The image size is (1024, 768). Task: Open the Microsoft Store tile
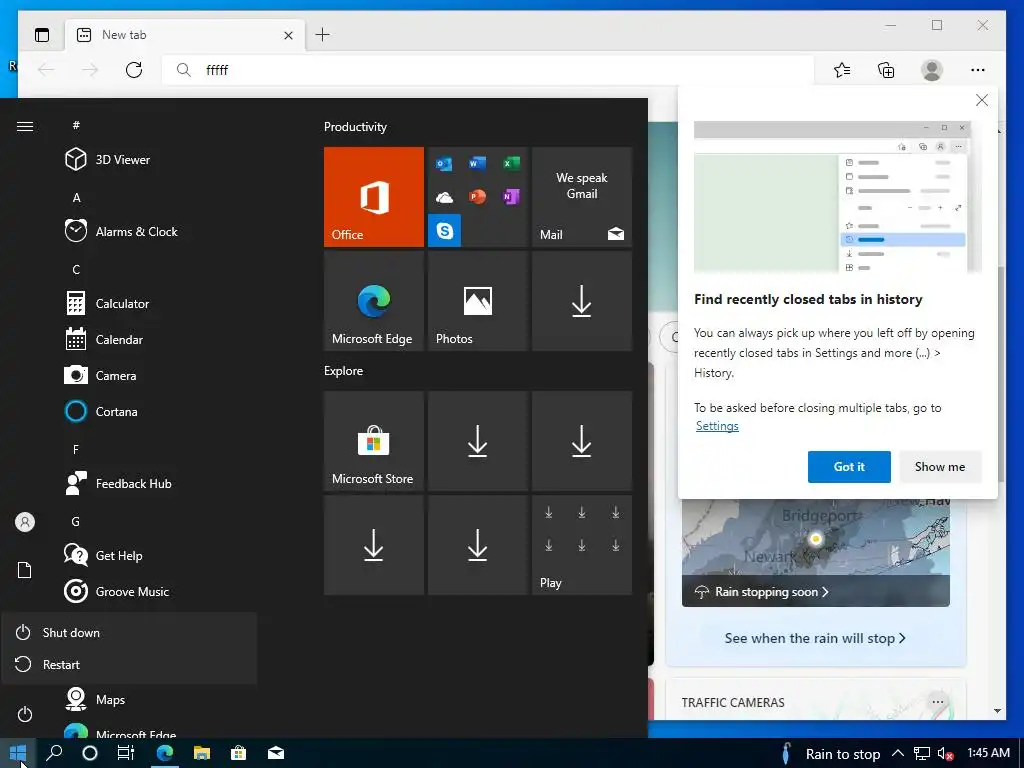tap(374, 441)
